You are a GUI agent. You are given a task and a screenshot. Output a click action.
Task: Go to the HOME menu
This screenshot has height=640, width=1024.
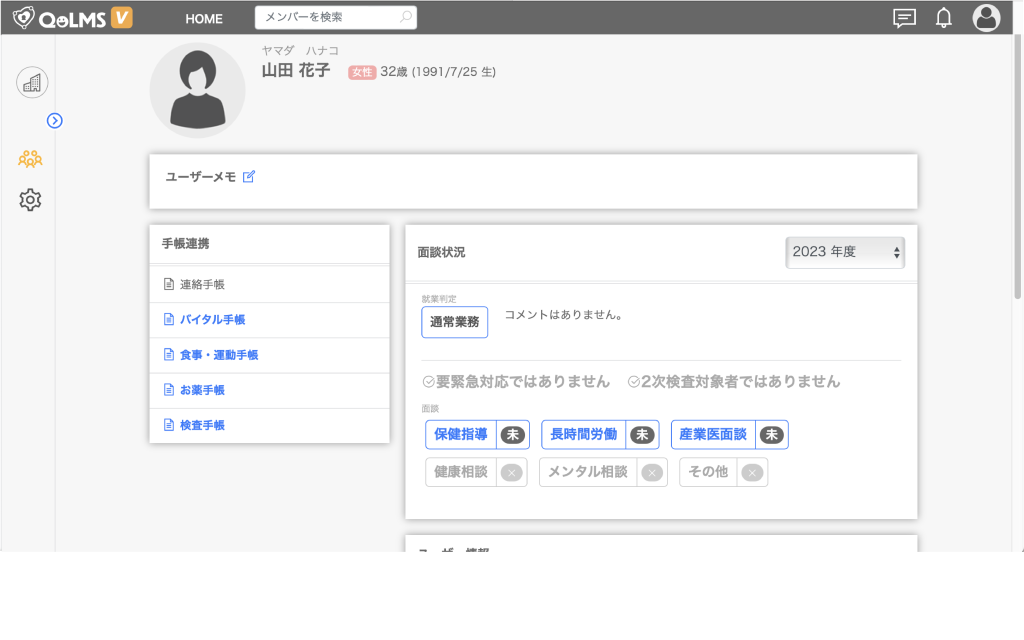tap(204, 18)
